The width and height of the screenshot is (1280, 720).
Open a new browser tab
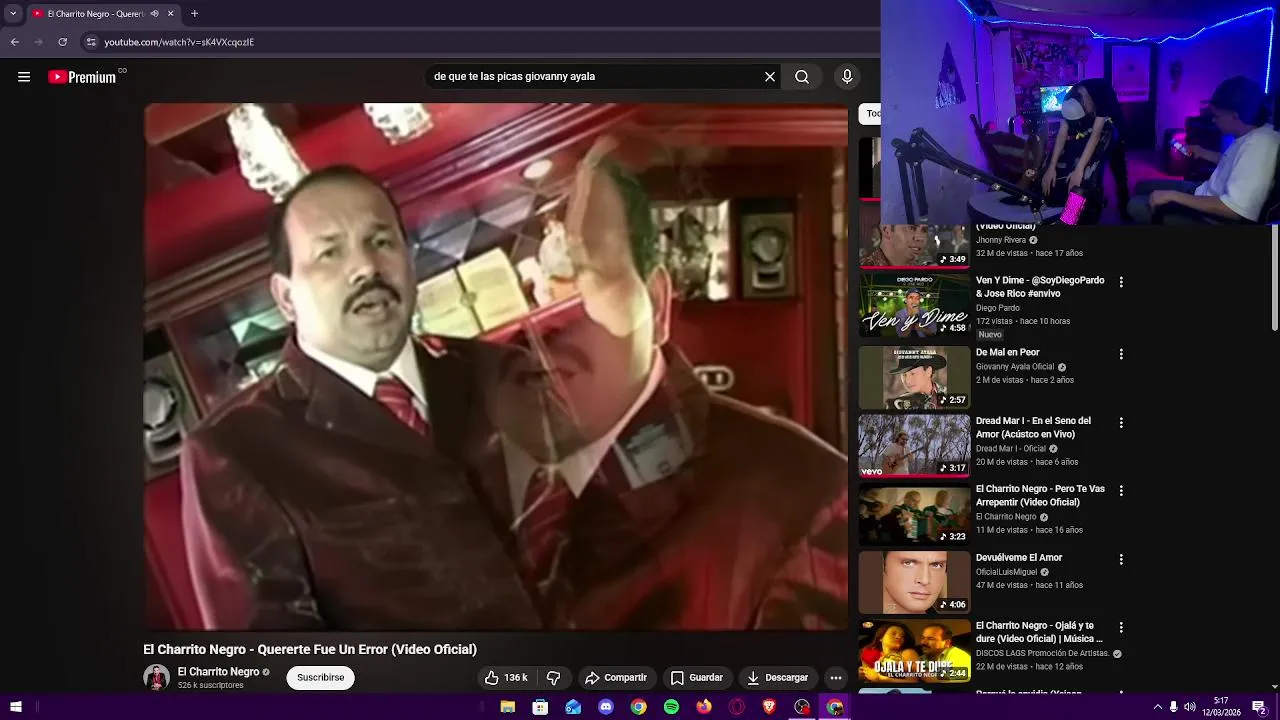click(x=194, y=14)
